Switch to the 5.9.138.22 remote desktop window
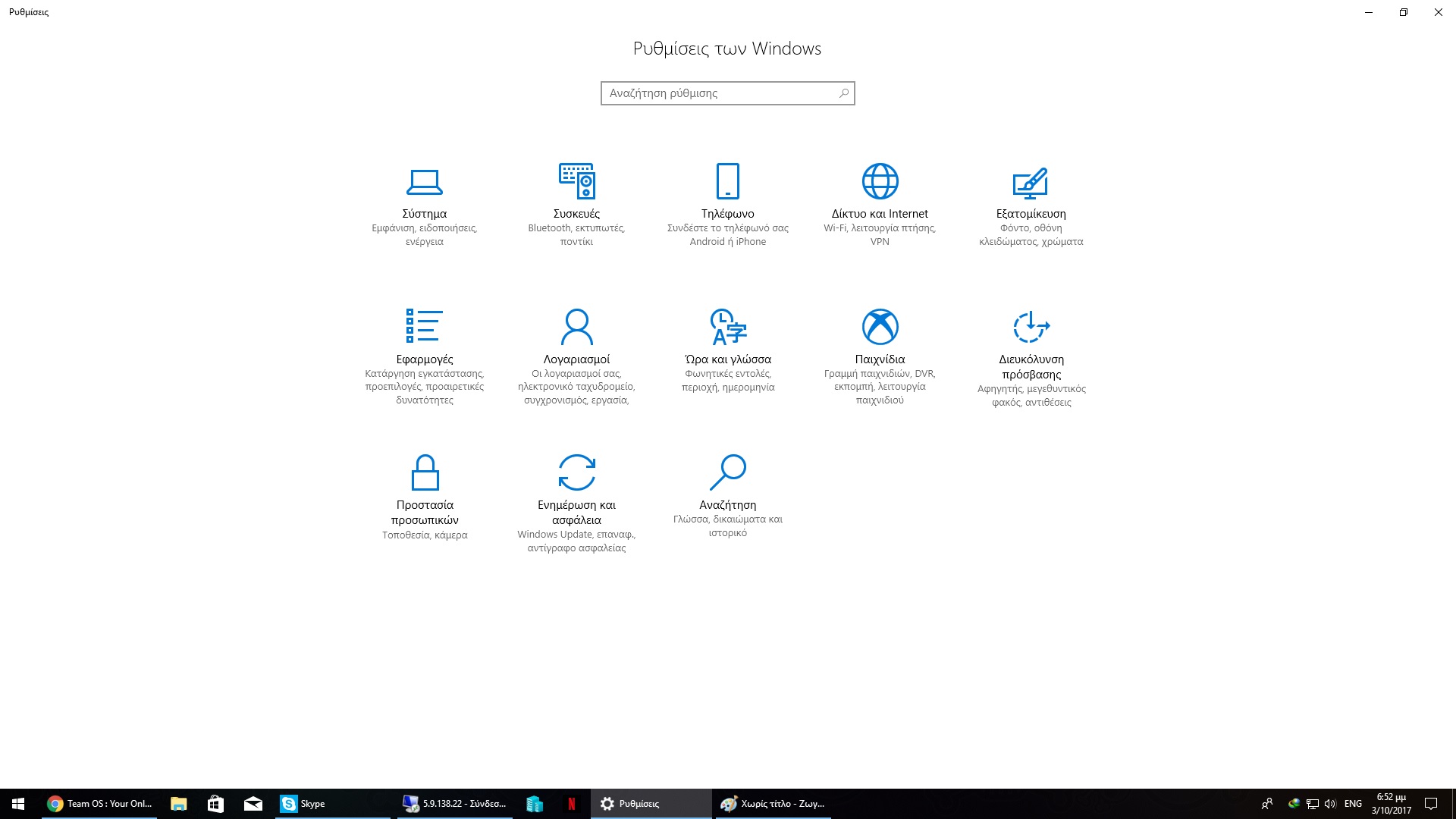 click(x=455, y=804)
